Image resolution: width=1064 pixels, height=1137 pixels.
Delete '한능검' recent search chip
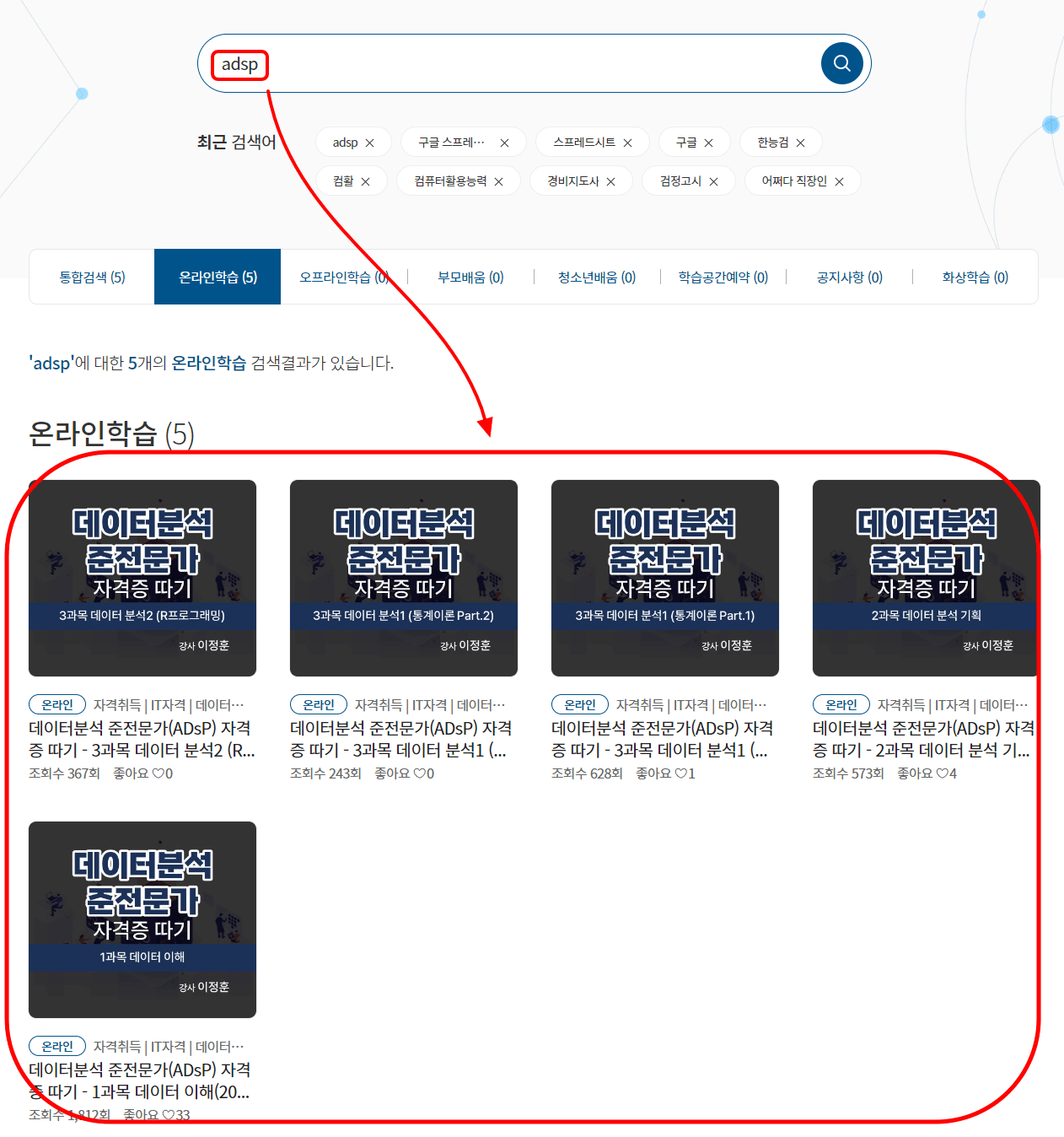tap(800, 143)
